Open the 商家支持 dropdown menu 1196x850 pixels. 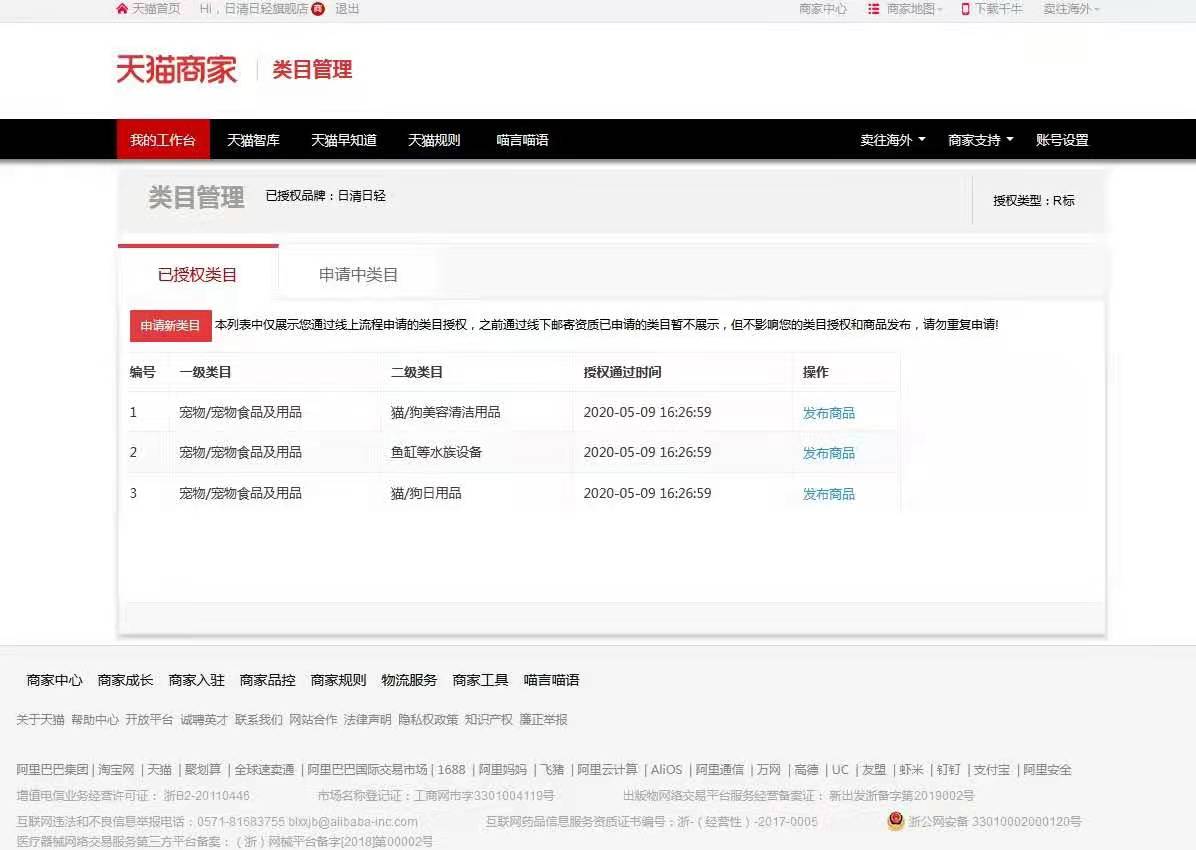coord(980,140)
